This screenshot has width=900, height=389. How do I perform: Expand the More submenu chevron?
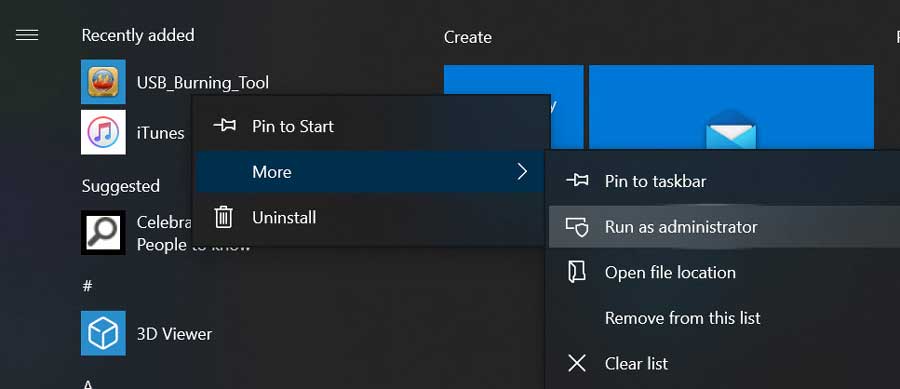[x=522, y=172]
